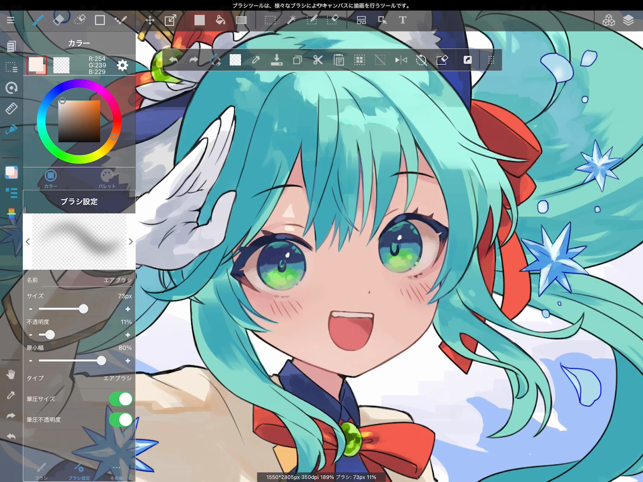Screen dimensions: 643x482
Task: Click the flip horizontal icon
Action: tap(401, 60)
